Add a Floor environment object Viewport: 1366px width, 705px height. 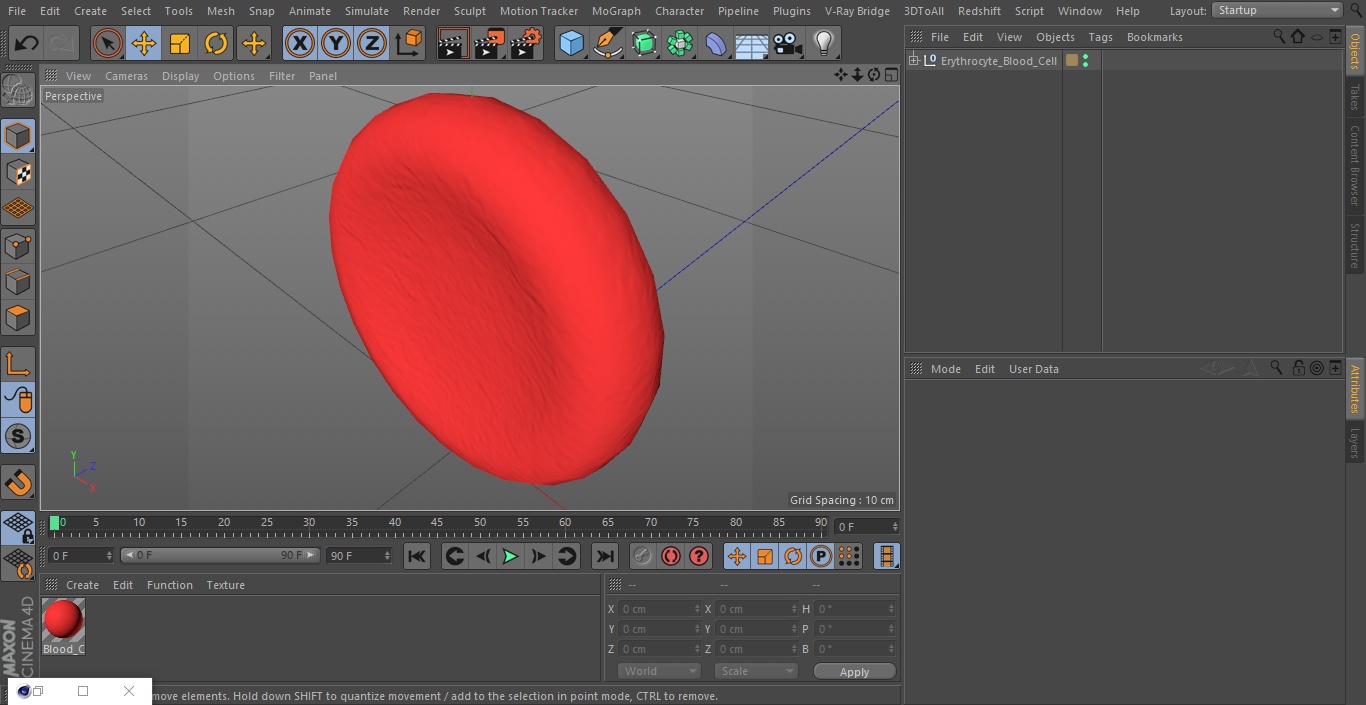point(752,44)
